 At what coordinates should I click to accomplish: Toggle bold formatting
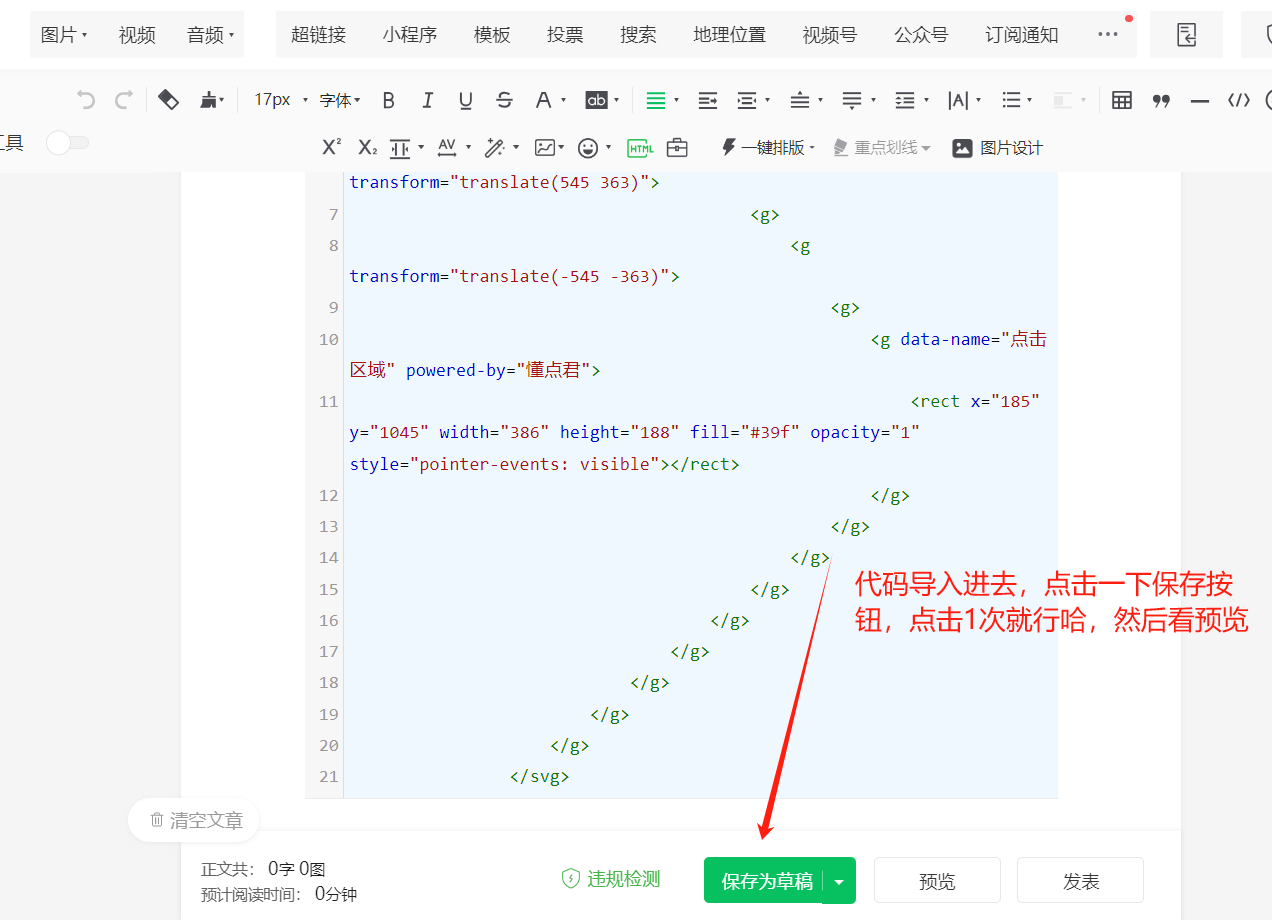click(x=389, y=100)
